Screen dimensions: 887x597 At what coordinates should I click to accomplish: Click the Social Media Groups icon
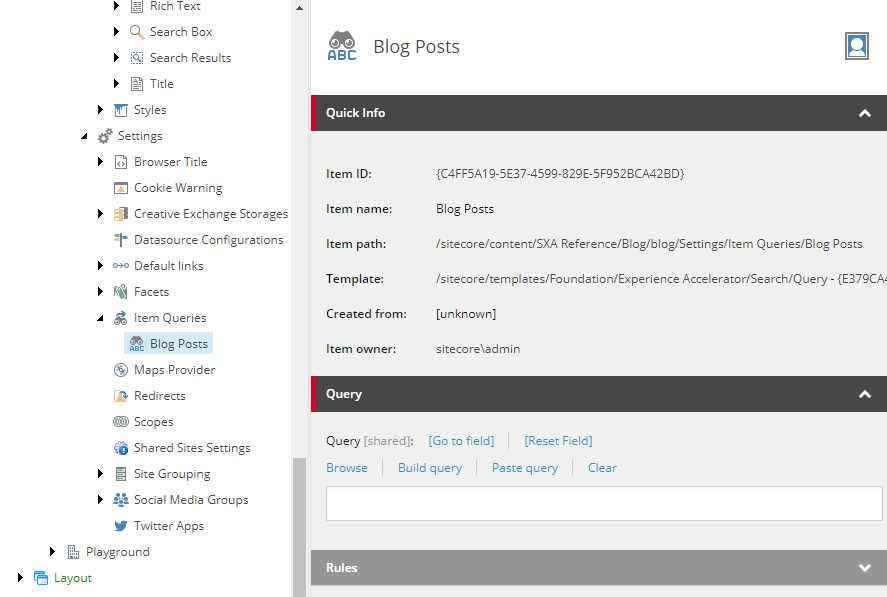[121, 500]
